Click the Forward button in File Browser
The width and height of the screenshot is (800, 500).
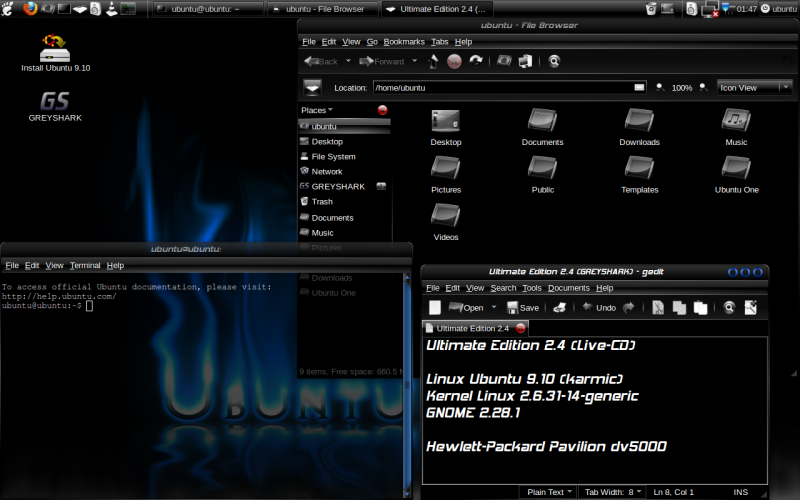382,61
